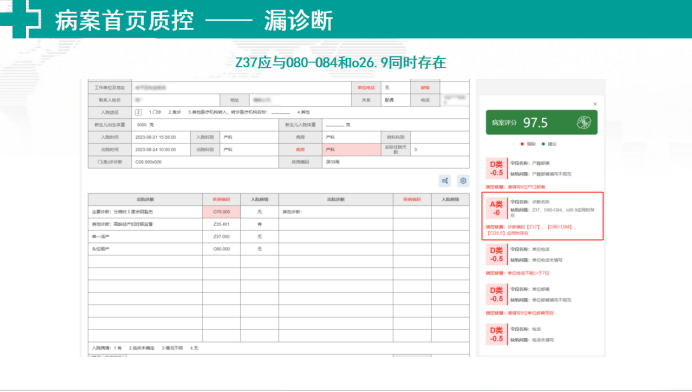Click the O26.900x506 outpatient diagnosis field

(205, 162)
